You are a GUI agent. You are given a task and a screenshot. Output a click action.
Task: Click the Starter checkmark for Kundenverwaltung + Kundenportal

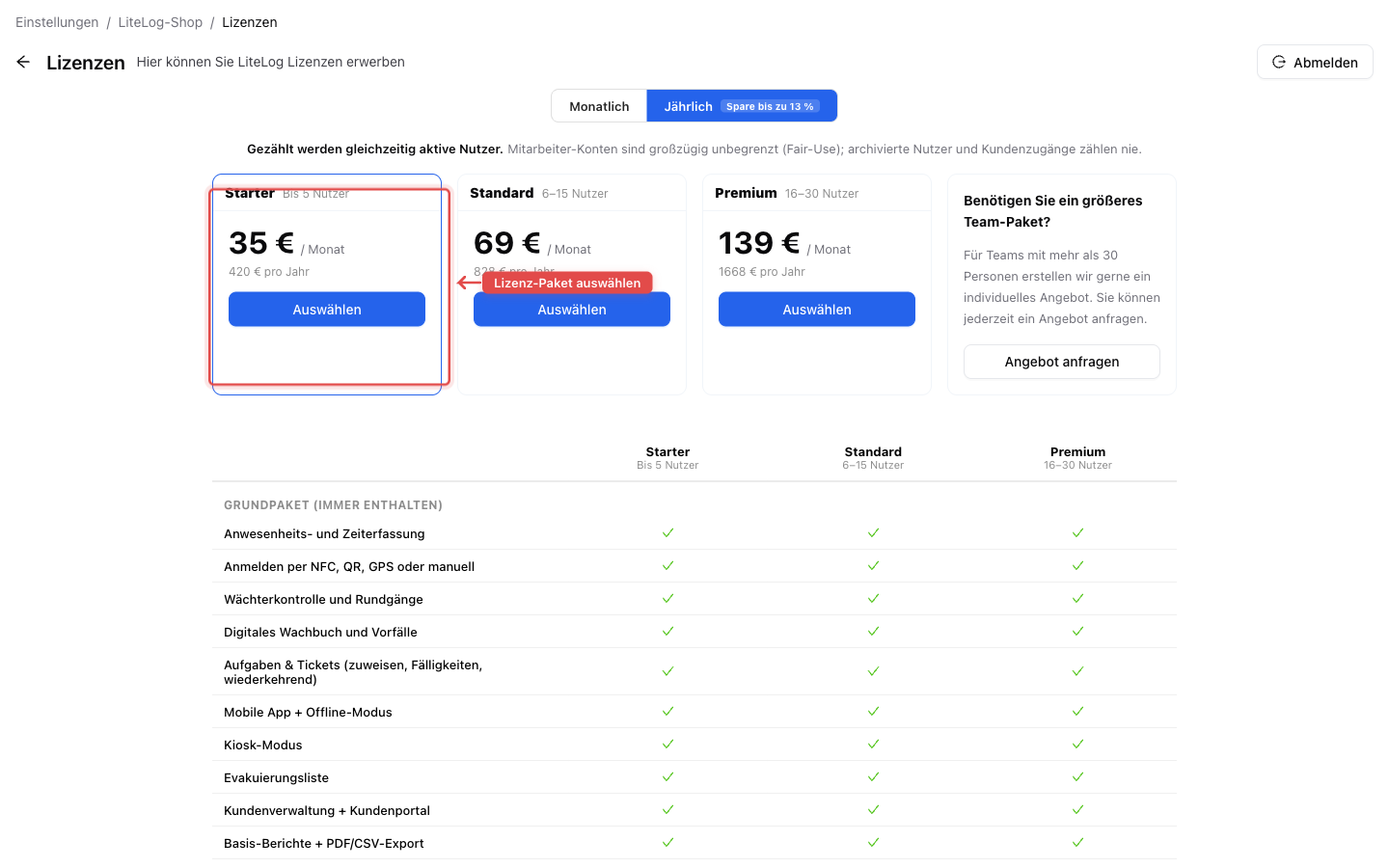click(x=667, y=810)
